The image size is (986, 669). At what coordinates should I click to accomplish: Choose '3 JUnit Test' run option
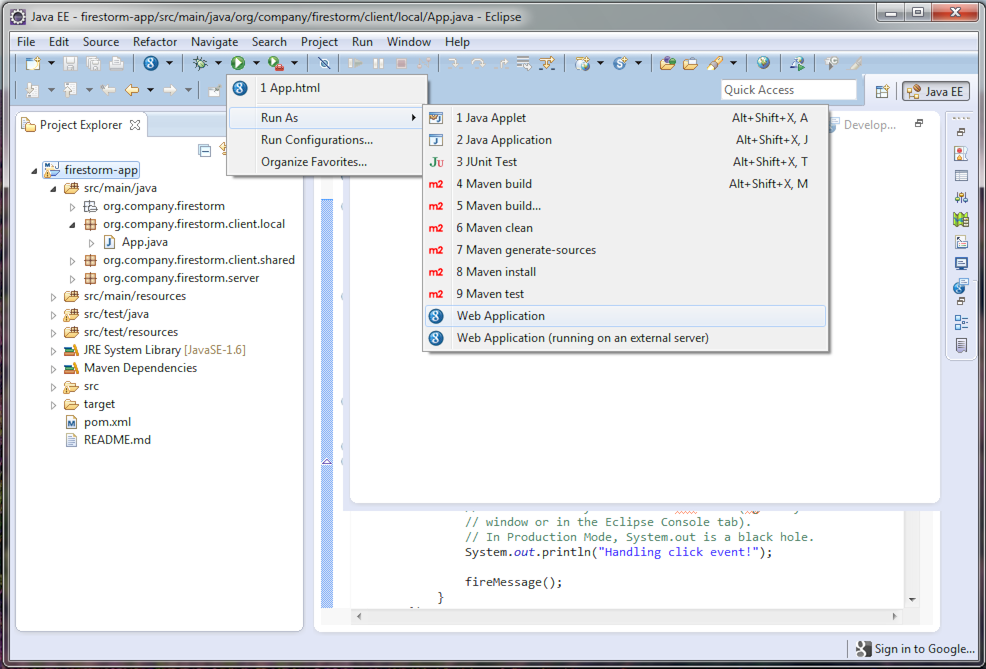coord(625,162)
